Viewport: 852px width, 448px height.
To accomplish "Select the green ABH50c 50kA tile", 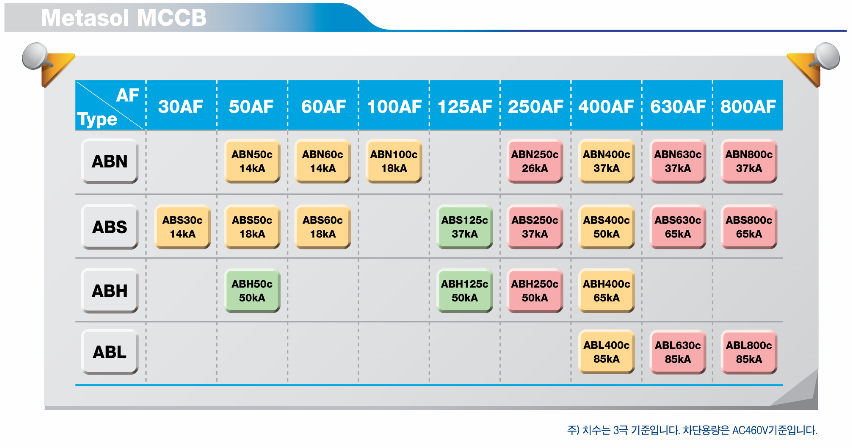I will pyautogui.click(x=252, y=291).
